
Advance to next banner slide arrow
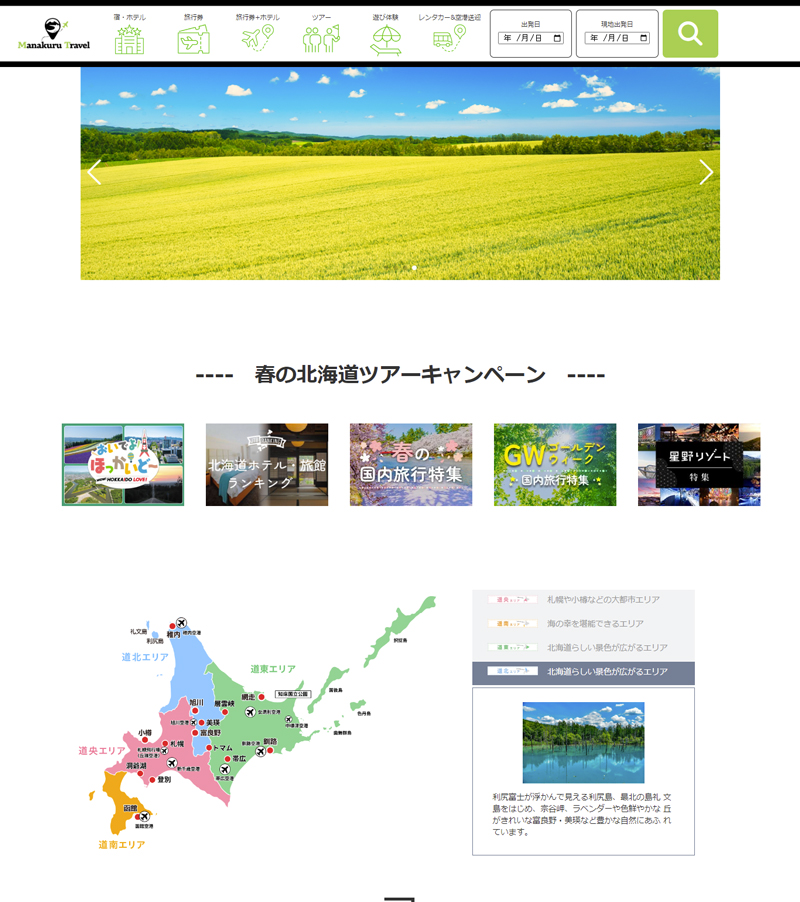click(x=706, y=172)
